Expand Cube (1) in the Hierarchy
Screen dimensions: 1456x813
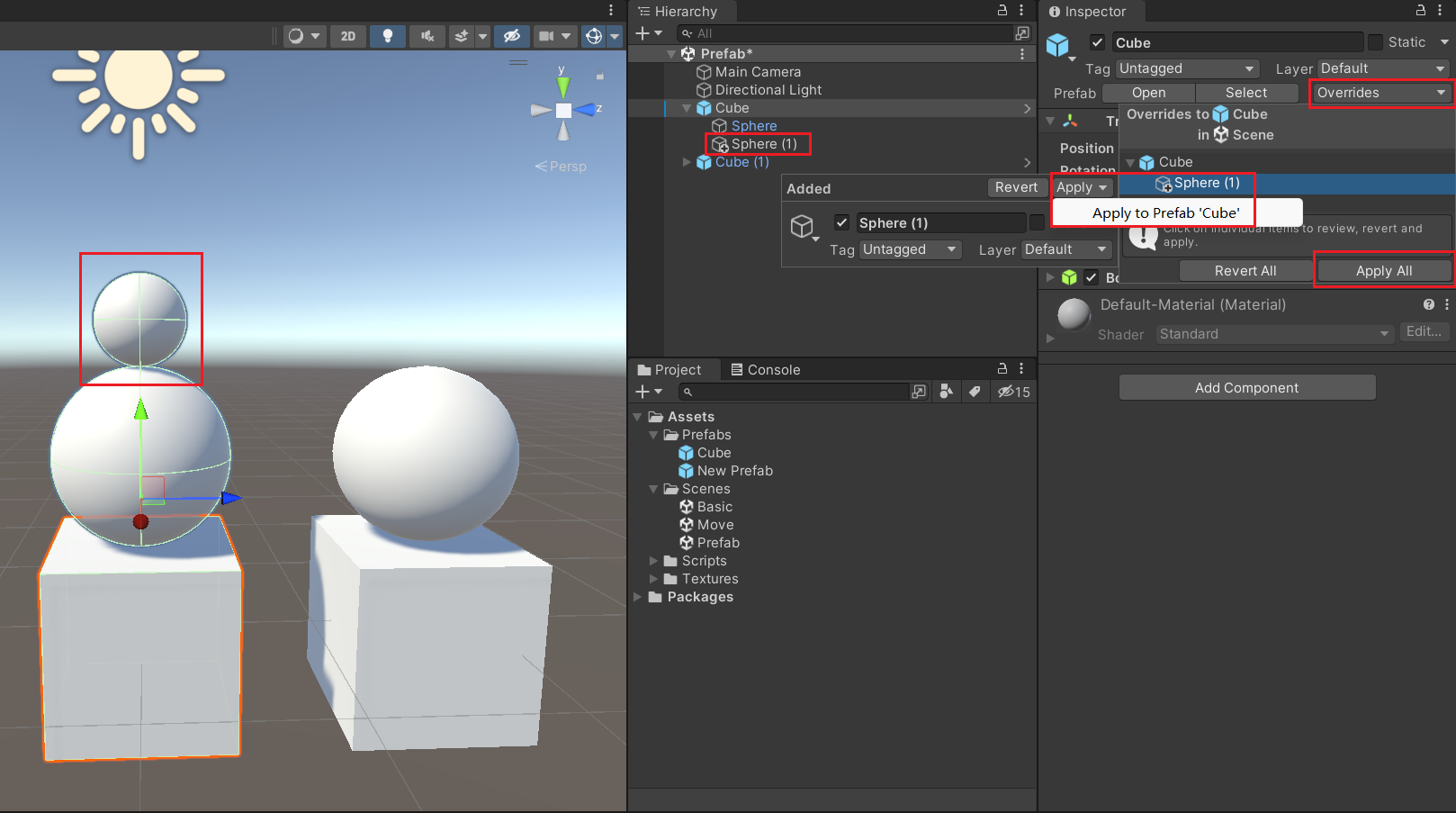(687, 162)
